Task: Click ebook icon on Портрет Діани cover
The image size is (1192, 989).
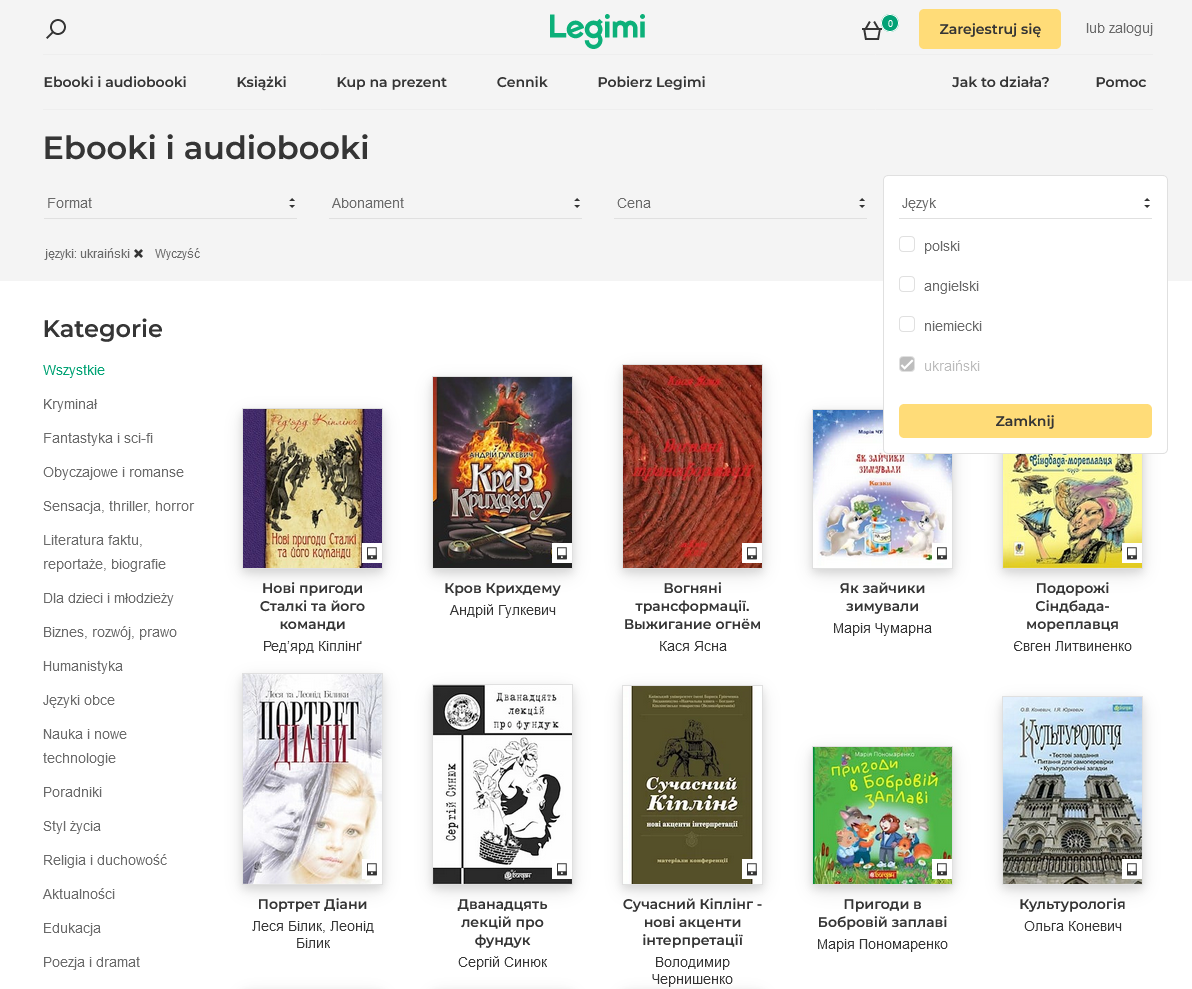Action: pyautogui.click(x=372, y=869)
